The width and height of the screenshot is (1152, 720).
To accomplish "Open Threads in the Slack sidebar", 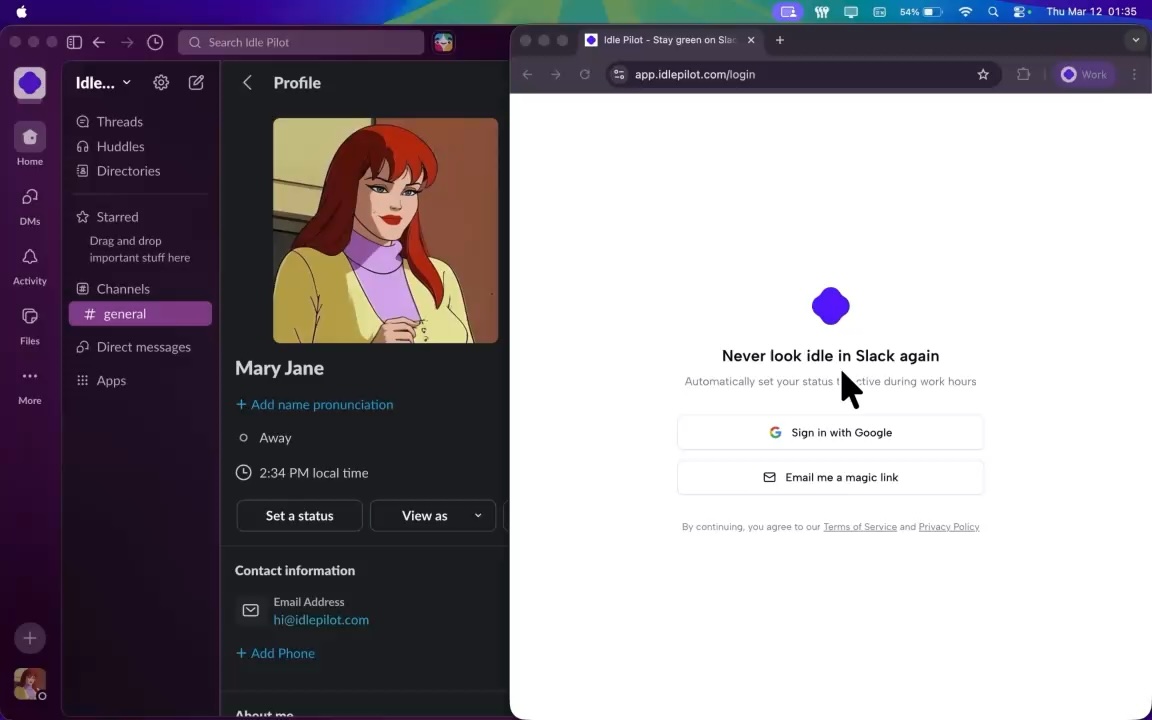I will [120, 121].
